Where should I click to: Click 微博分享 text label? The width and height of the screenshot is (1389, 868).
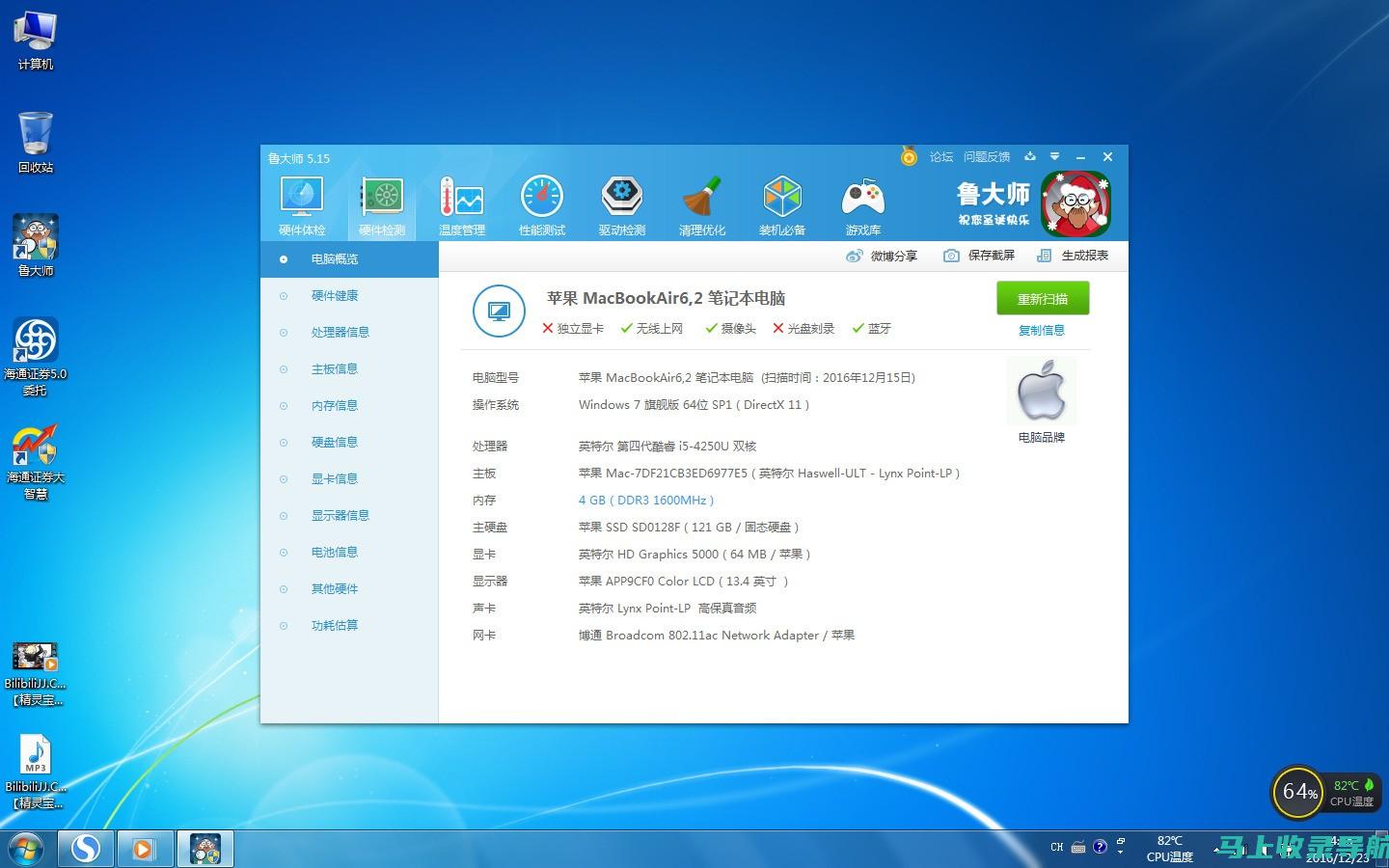pyautogui.click(x=894, y=256)
